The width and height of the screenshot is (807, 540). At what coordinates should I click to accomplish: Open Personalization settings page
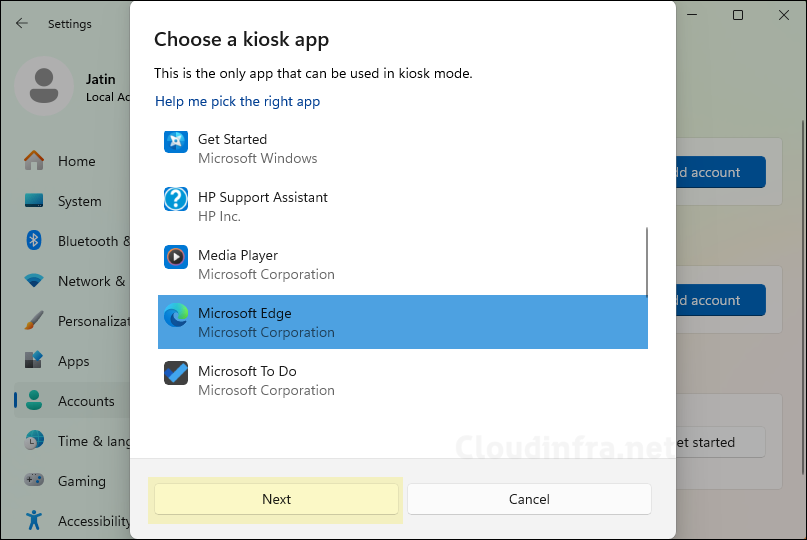(72, 321)
